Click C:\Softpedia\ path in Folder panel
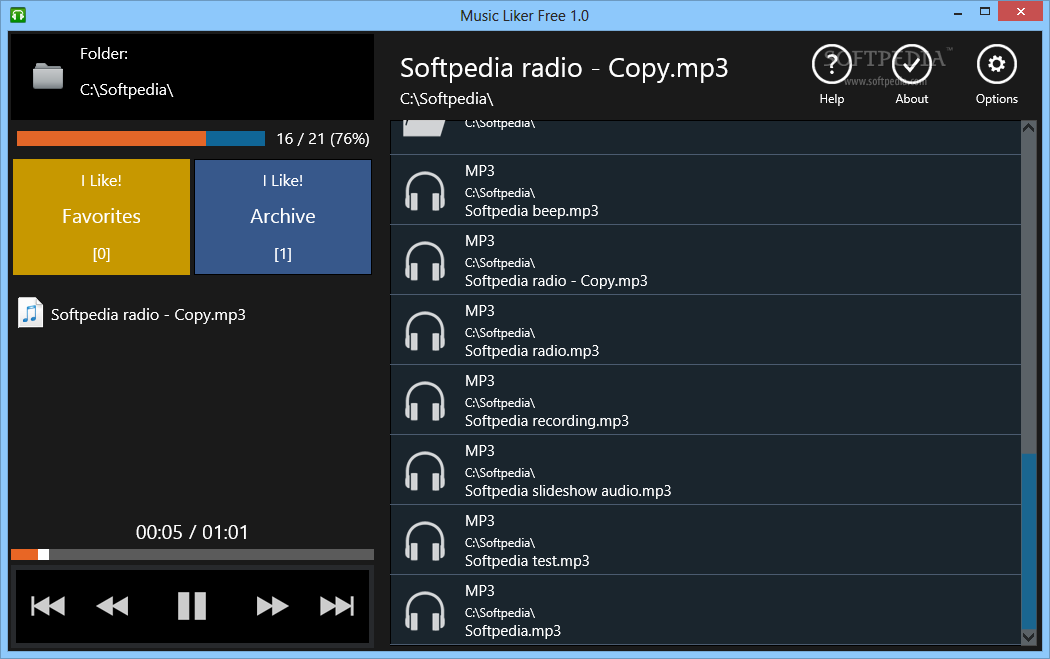Image resolution: width=1050 pixels, height=659 pixels. click(127, 90)
